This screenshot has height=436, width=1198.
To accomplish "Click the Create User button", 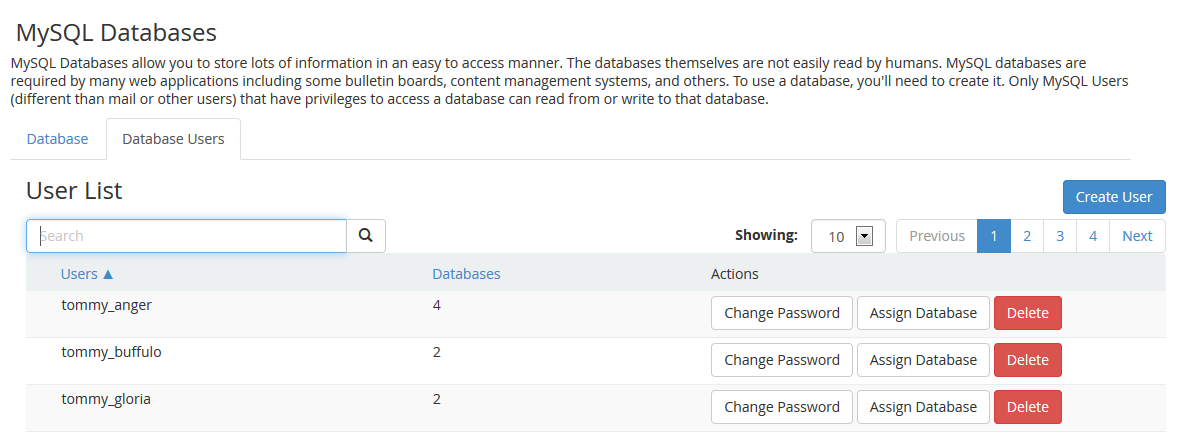I will (1114, 197).
